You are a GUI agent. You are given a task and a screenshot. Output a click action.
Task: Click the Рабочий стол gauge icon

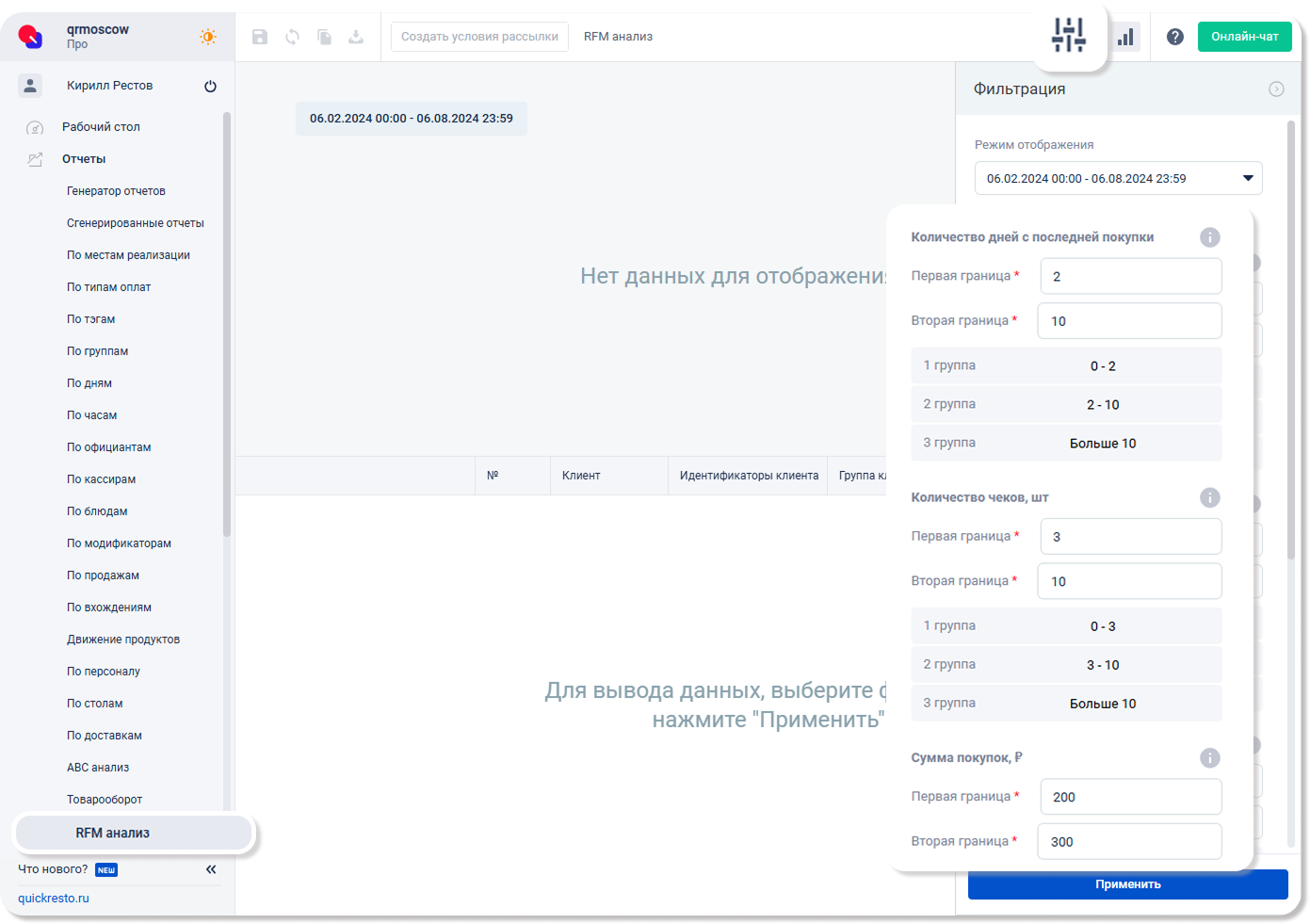tap(35, 128)
